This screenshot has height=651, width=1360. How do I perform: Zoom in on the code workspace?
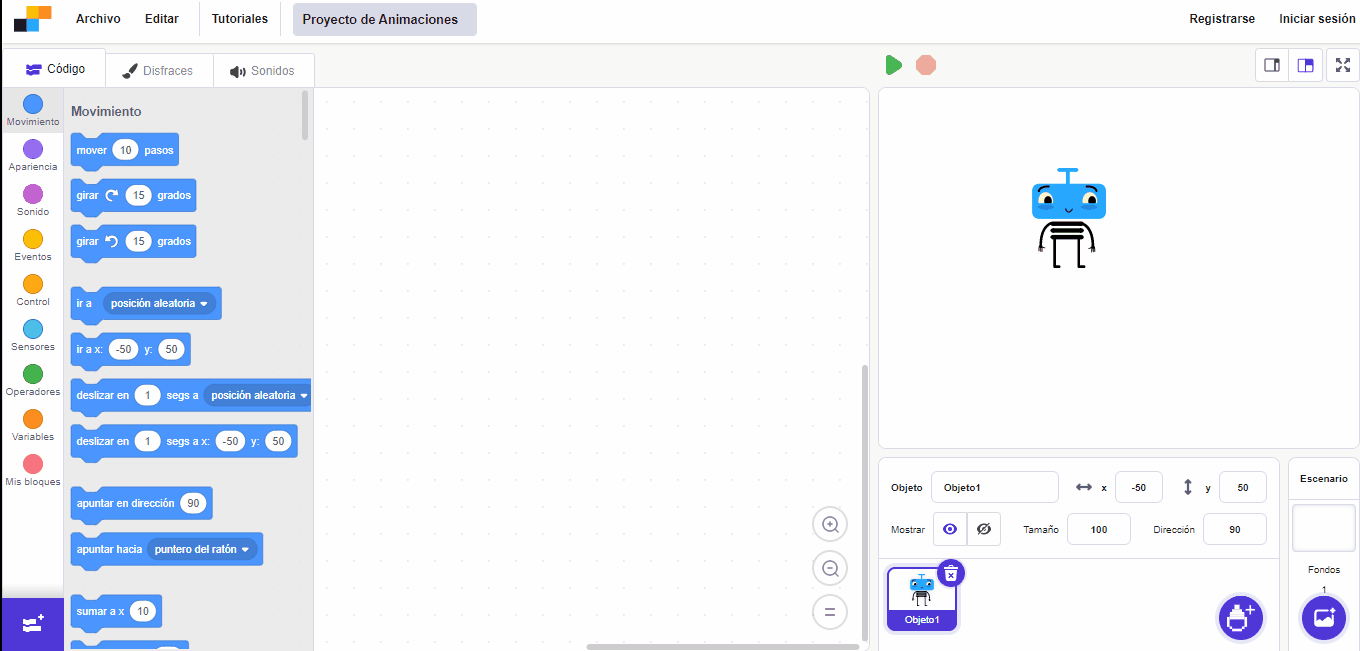coord(830,524)
